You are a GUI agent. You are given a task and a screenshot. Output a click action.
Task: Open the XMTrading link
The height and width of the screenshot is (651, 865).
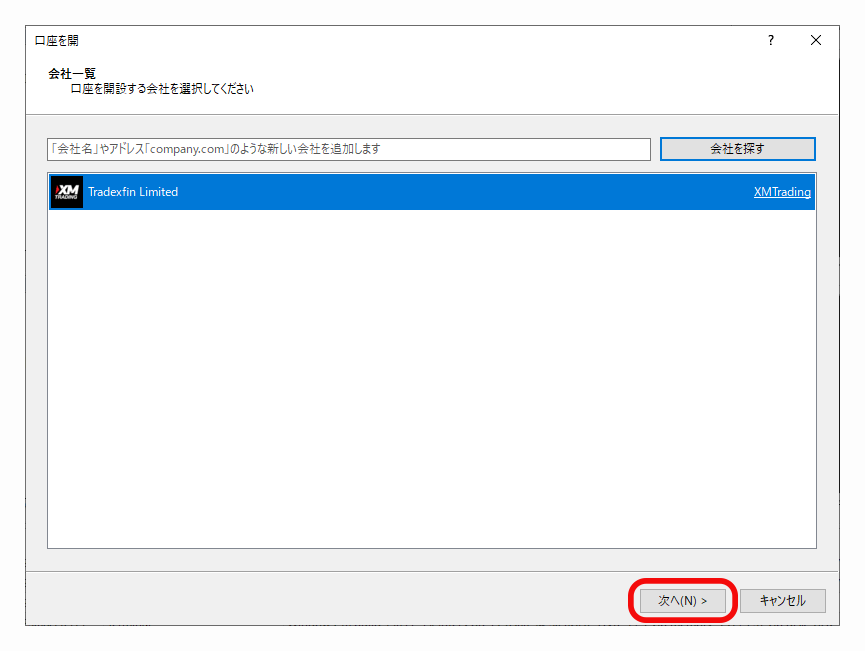click(x=782, y=192)
